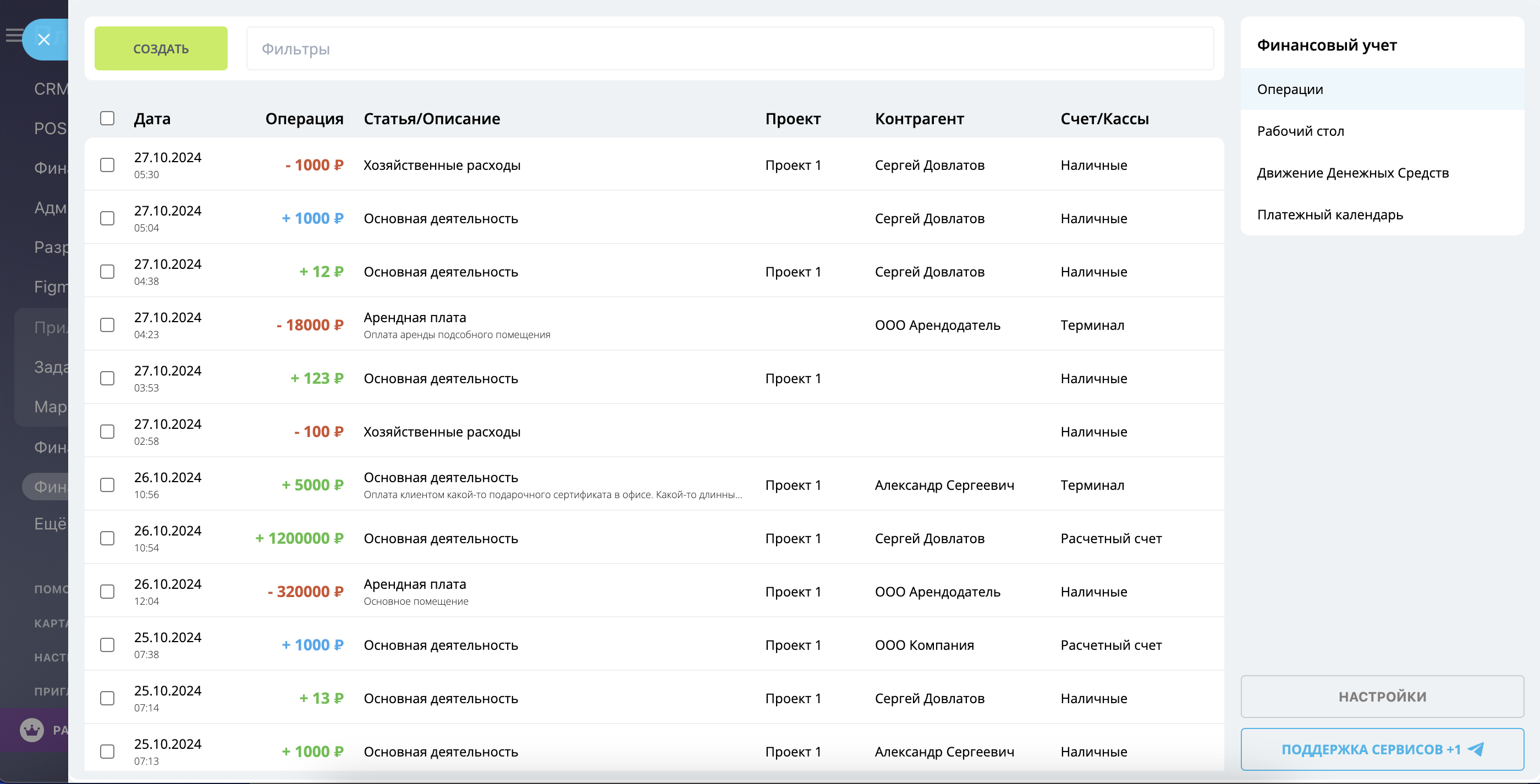Open CRM in the left sidebar

point(51,89)
